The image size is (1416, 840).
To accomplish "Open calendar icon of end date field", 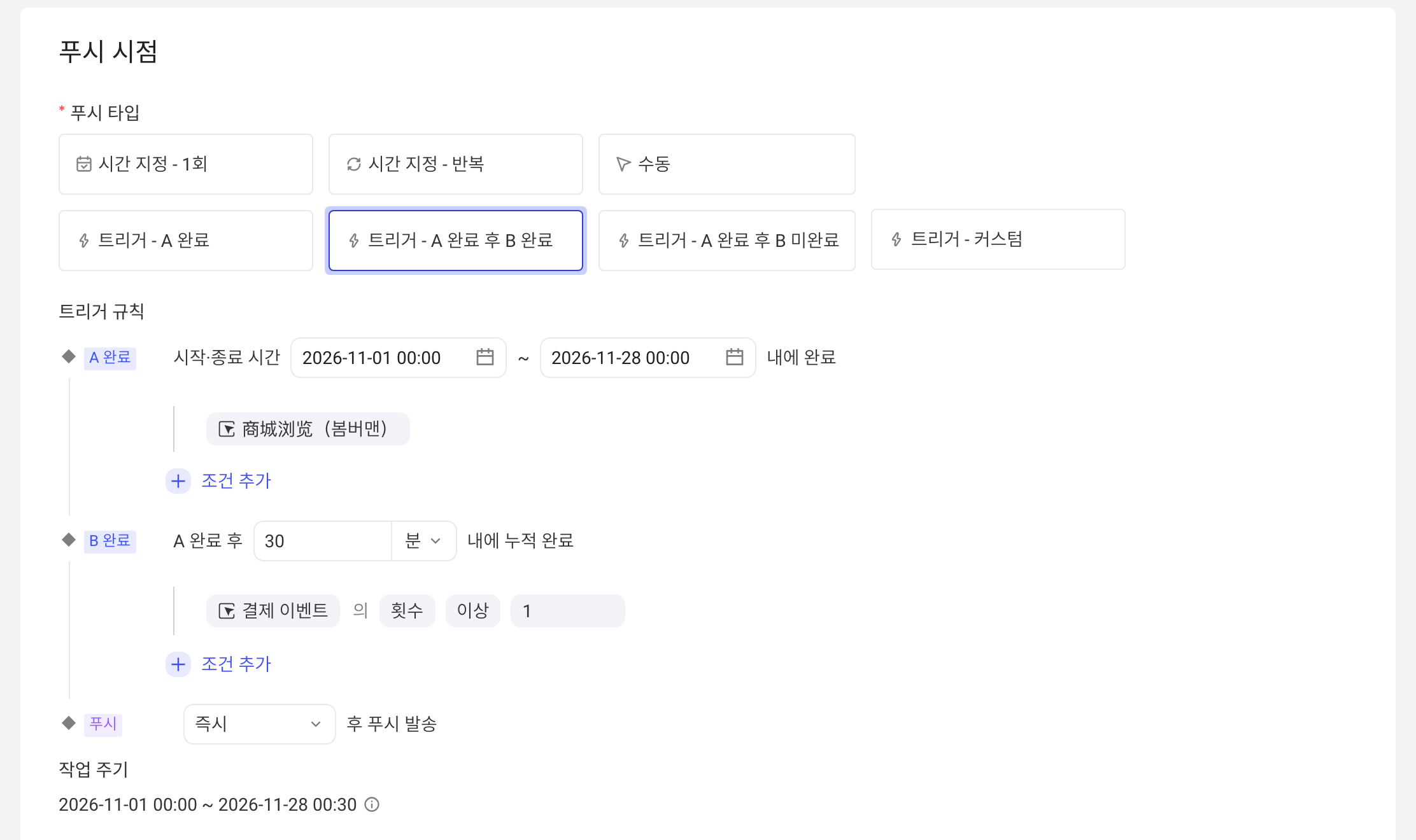I will (x=734, y=358).
